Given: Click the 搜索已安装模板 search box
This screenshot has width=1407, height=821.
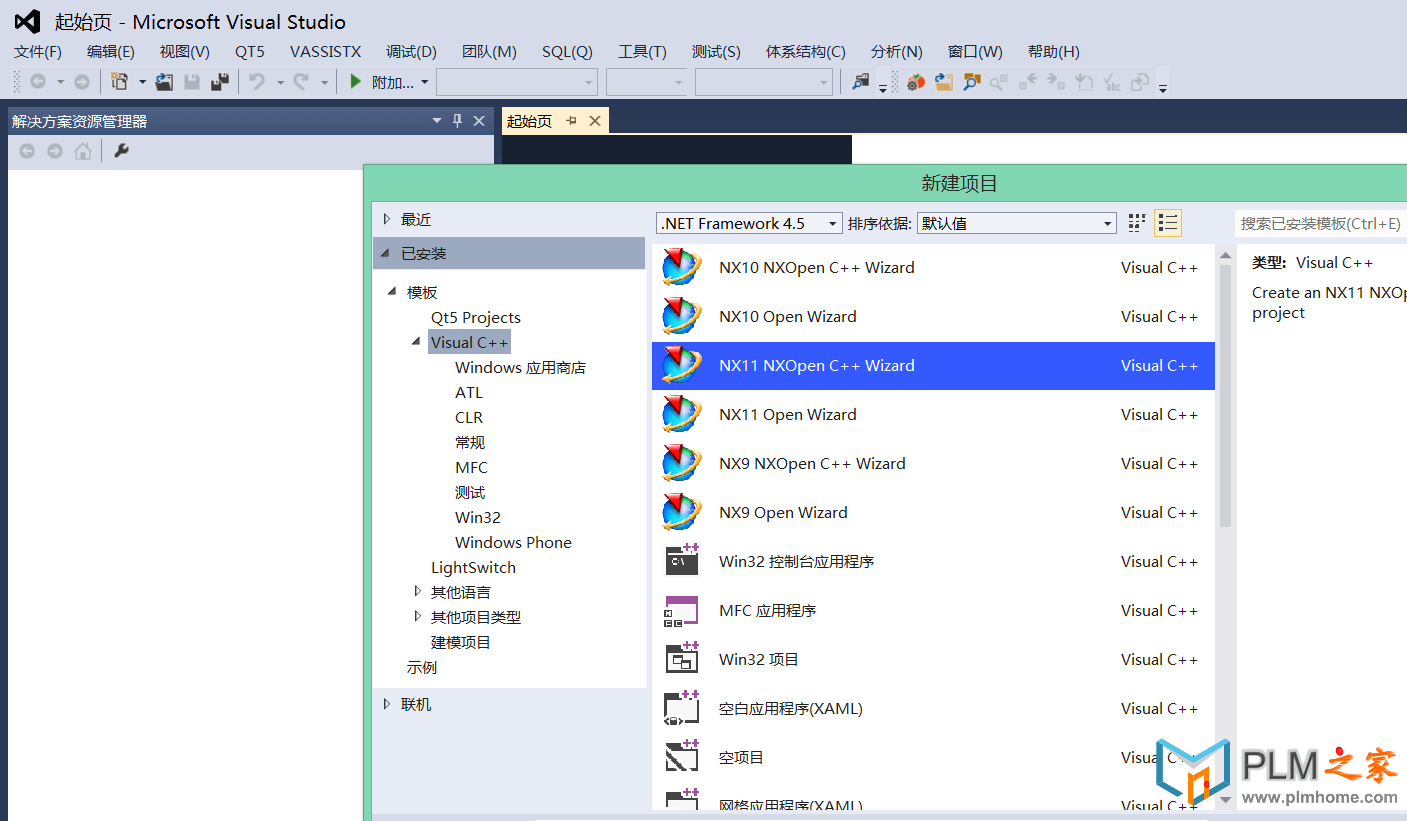Looking at the screenshot, I should 1321,223.
